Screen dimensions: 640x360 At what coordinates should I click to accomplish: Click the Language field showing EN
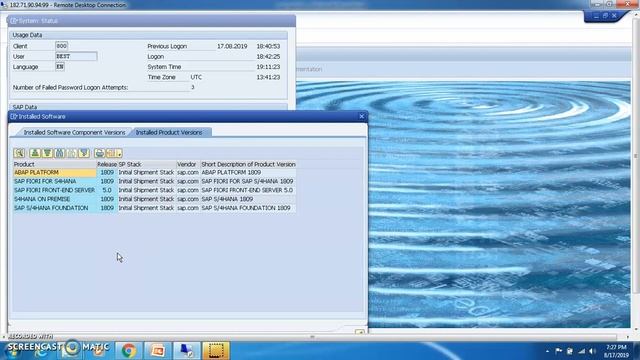click(60, 67)
